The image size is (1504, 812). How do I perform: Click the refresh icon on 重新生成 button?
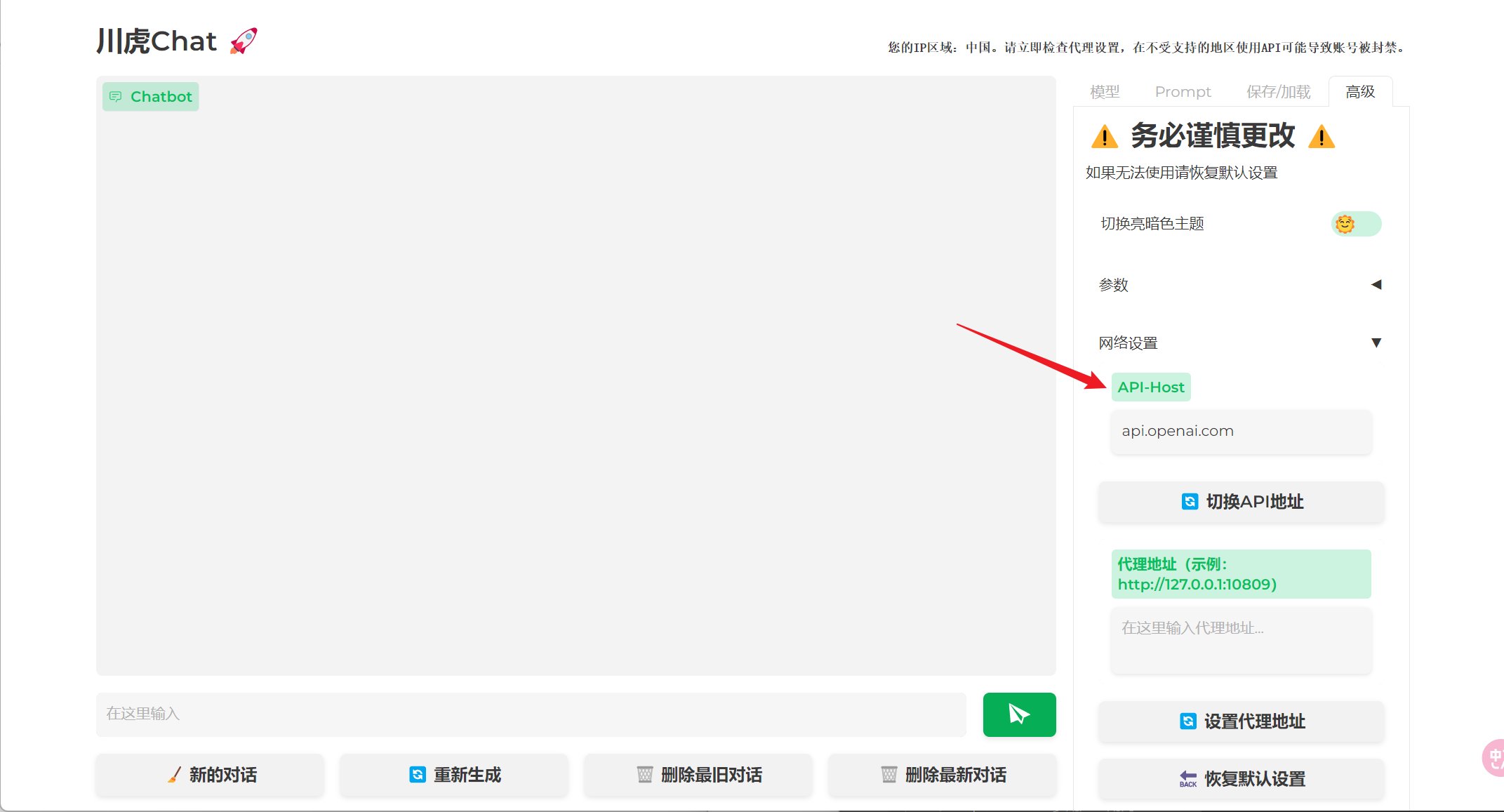pyautogui.click(x=418, y=775)
